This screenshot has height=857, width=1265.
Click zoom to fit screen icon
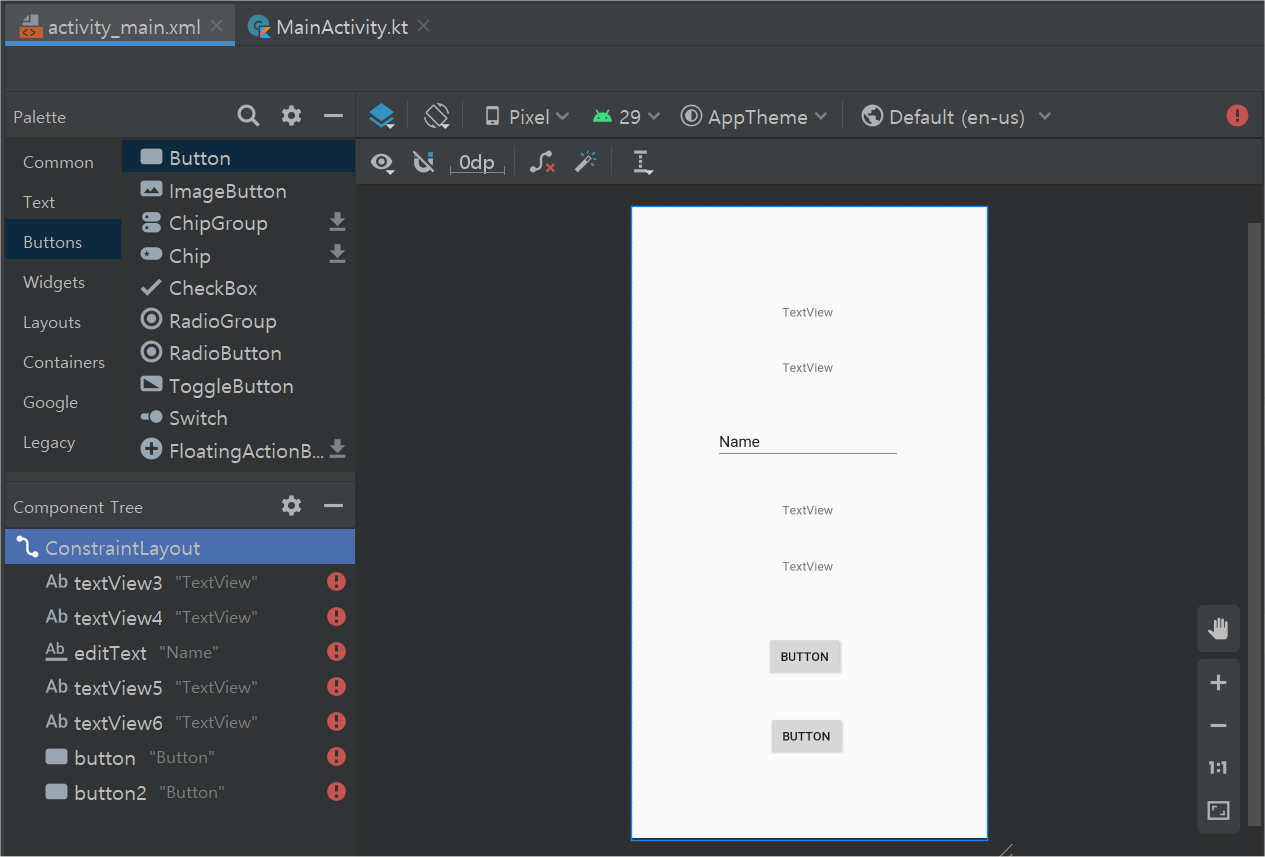(x=1218, y=811)
